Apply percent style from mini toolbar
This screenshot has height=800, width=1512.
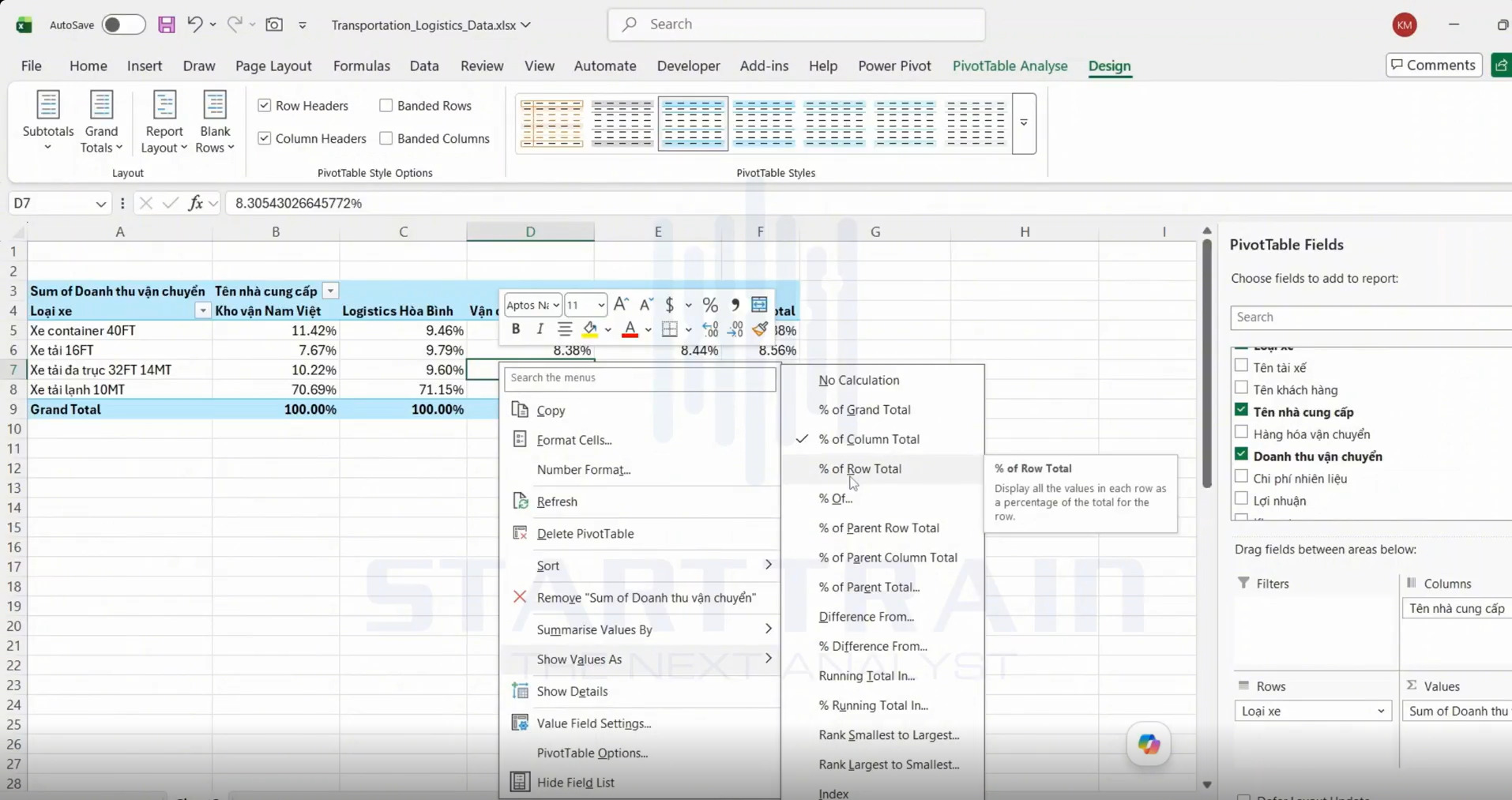pos(710,305)
